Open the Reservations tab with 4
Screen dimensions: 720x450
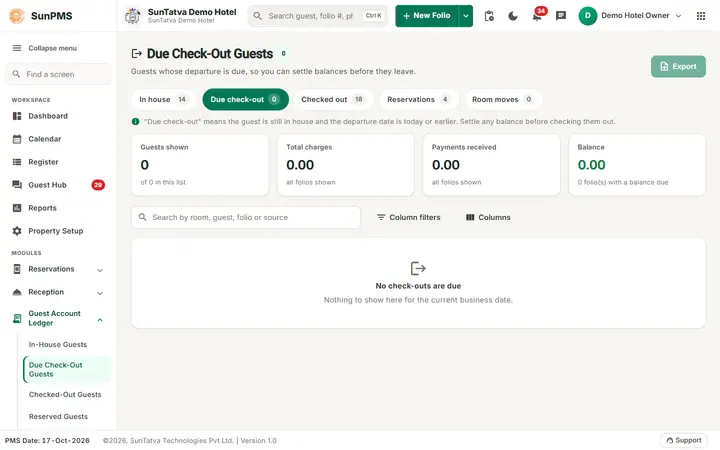point(418,99)
